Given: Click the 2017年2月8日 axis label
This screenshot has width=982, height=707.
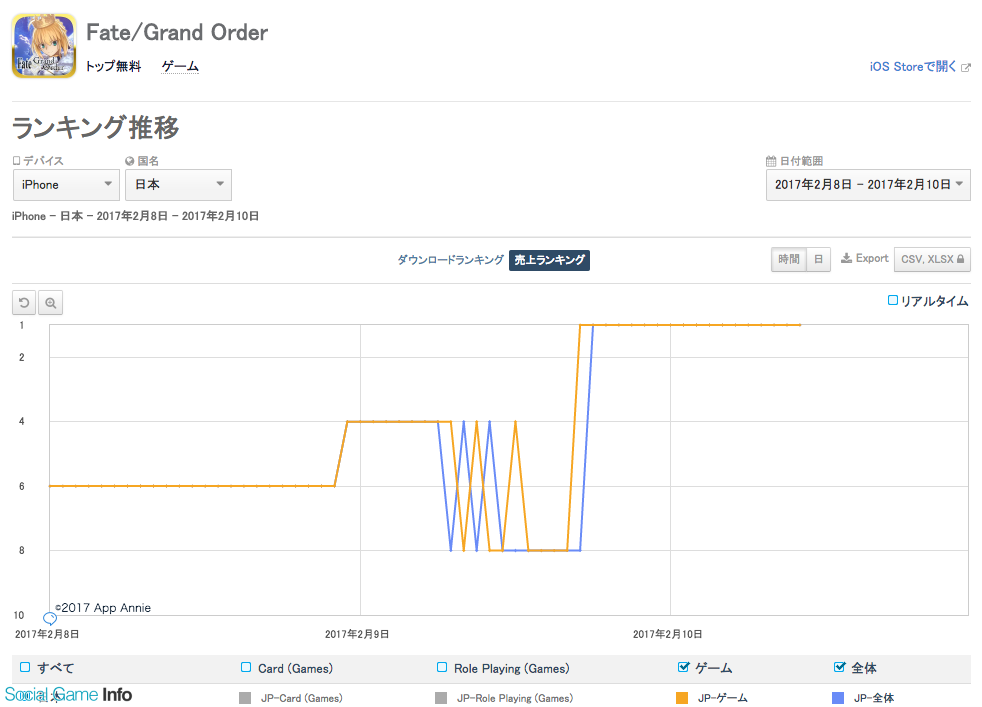Looking at the screenshot, I should click(47, 634).
